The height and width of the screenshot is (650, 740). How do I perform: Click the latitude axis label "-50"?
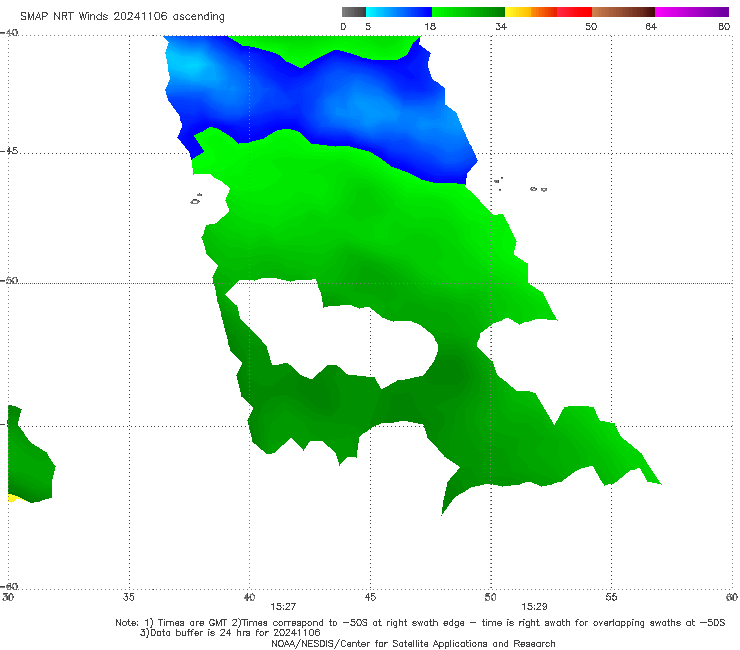(9, 280)
